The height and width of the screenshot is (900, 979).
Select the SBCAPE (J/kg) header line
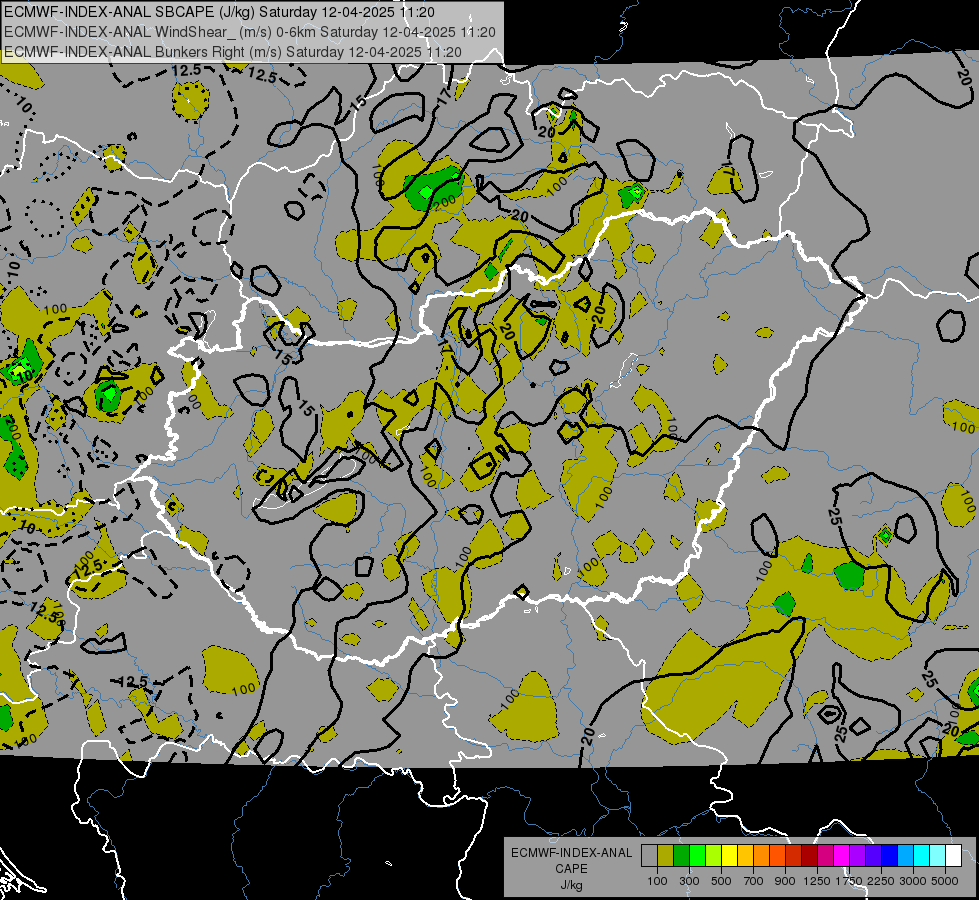(219, 12)
